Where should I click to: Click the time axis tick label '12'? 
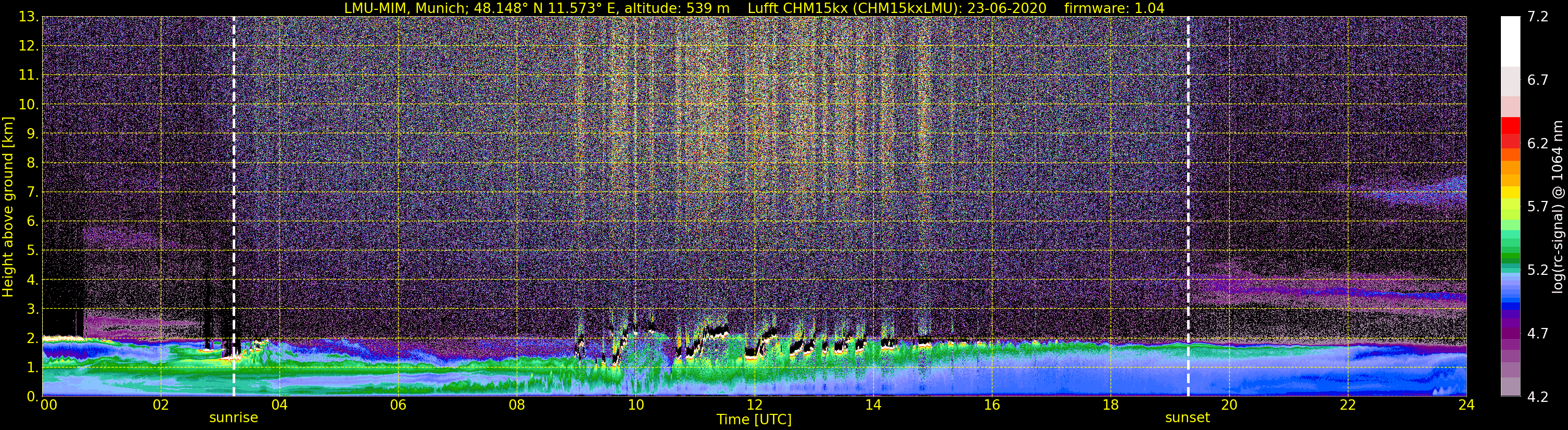754,405
